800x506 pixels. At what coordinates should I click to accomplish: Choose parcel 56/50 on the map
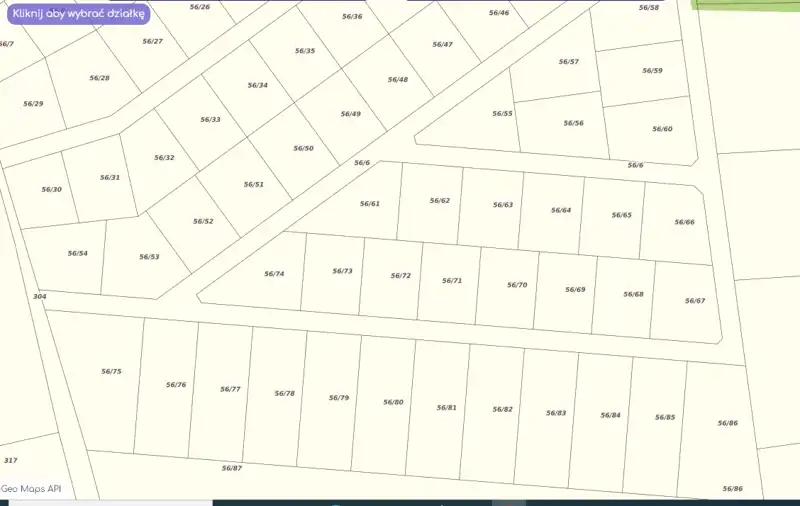coord(303,148)
